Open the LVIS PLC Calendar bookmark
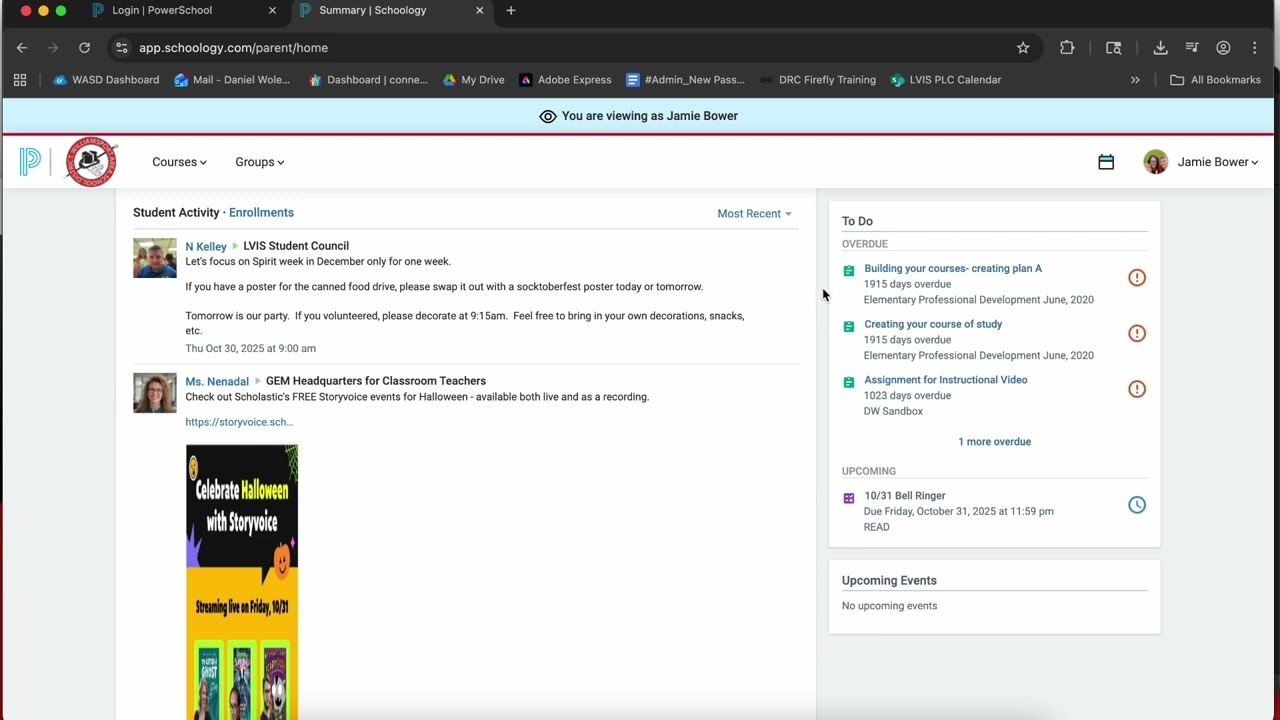The height and width of the screenshot is (720, 1280). click(945, 80)
